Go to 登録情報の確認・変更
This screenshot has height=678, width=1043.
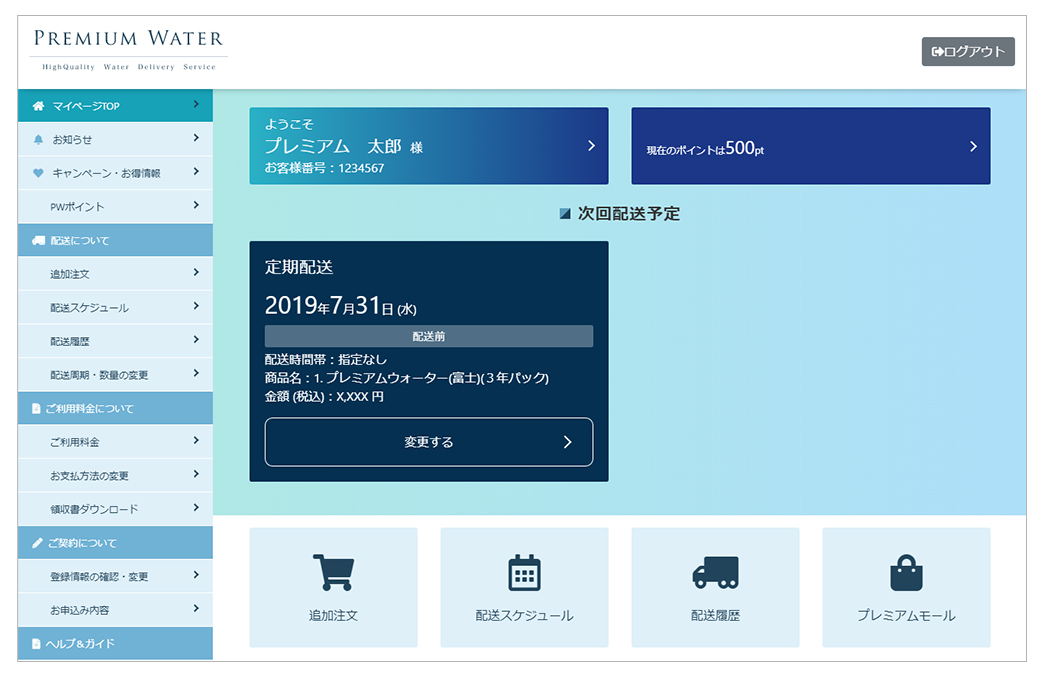[115, 577]
